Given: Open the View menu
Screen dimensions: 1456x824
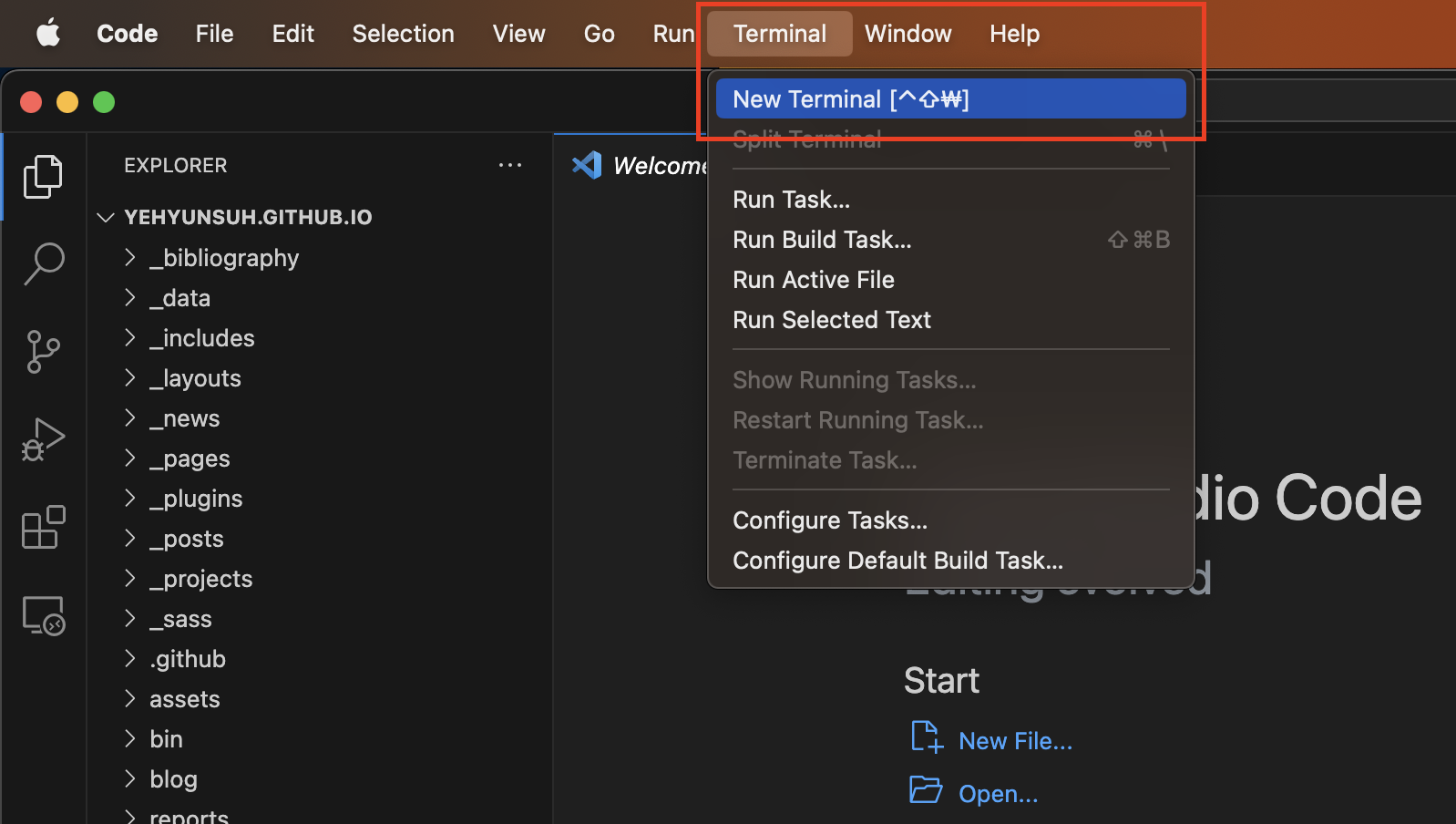Looking at the screenshot, I should pyautogui.click(x=518, y=34).
